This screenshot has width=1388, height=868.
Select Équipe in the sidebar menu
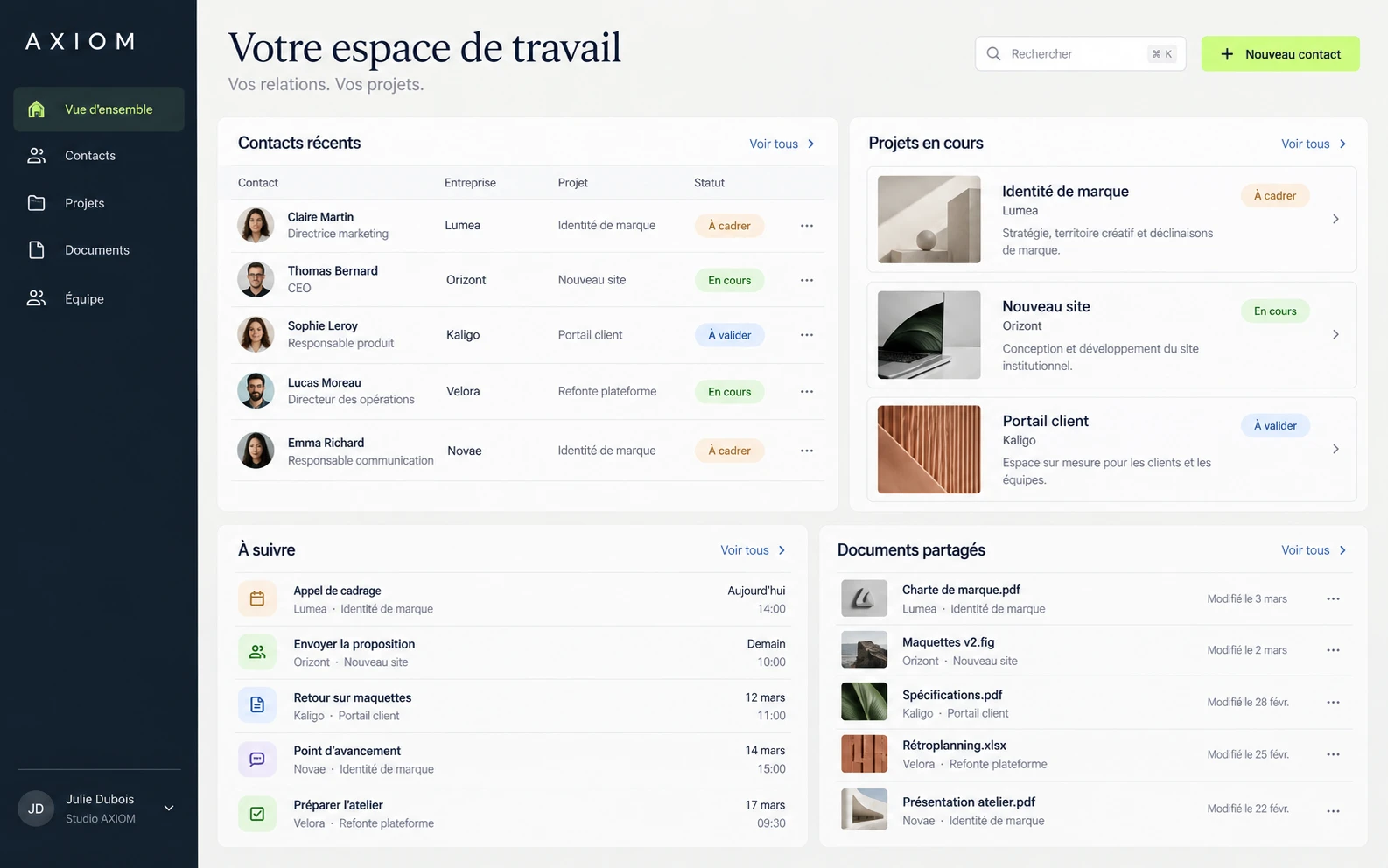click(99, 298)
